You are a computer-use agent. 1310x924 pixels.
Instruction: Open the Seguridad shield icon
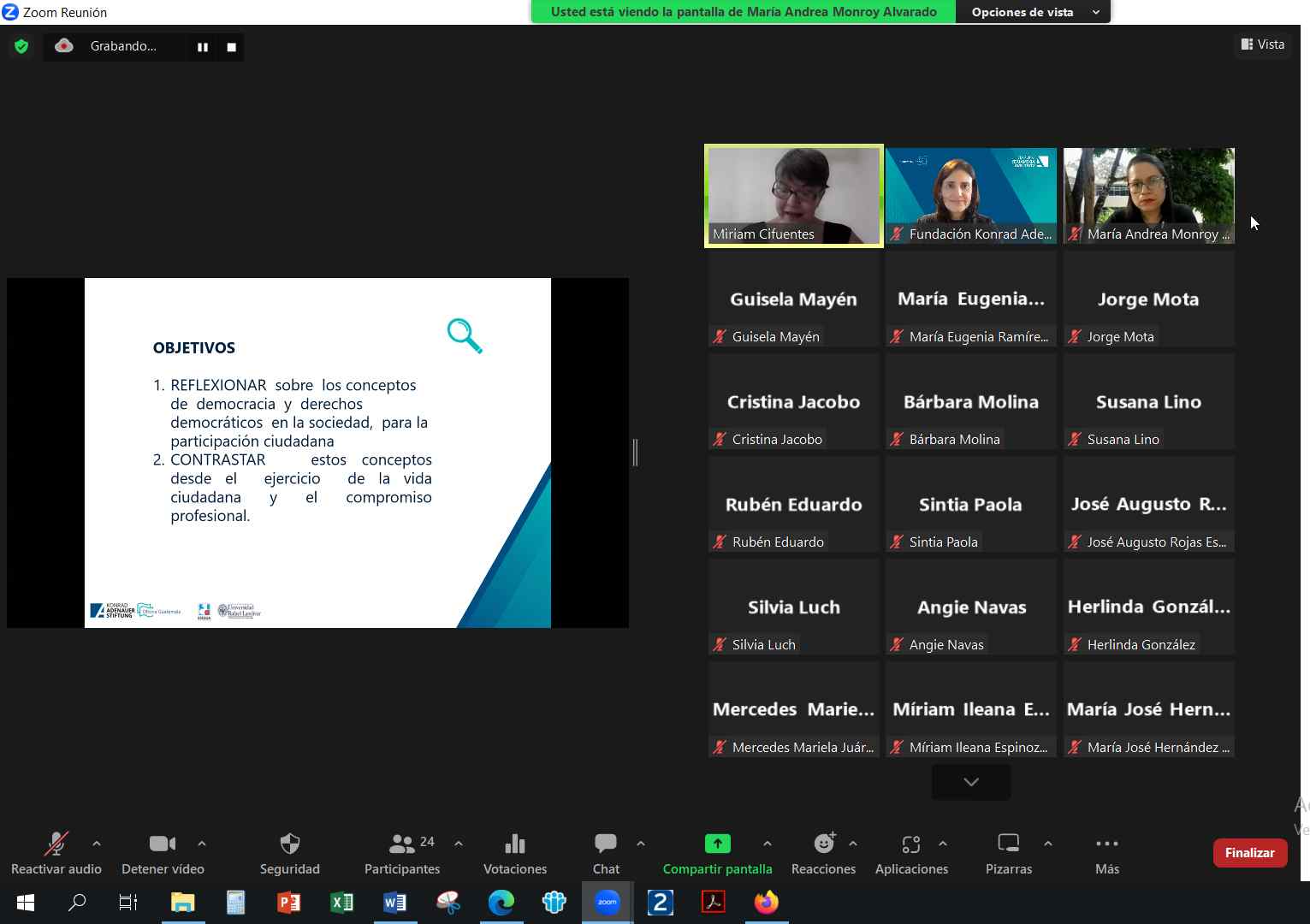290,844
